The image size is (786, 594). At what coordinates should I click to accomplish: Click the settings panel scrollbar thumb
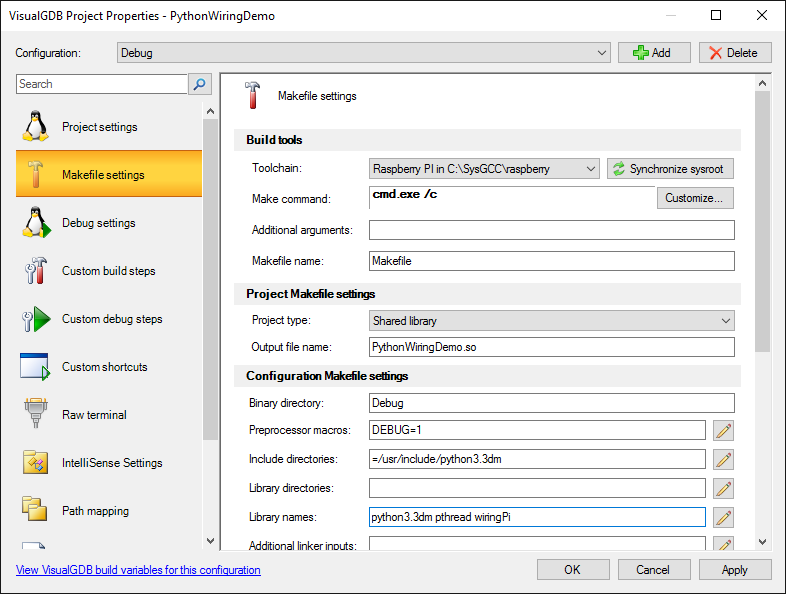click(x=762, y=222)
